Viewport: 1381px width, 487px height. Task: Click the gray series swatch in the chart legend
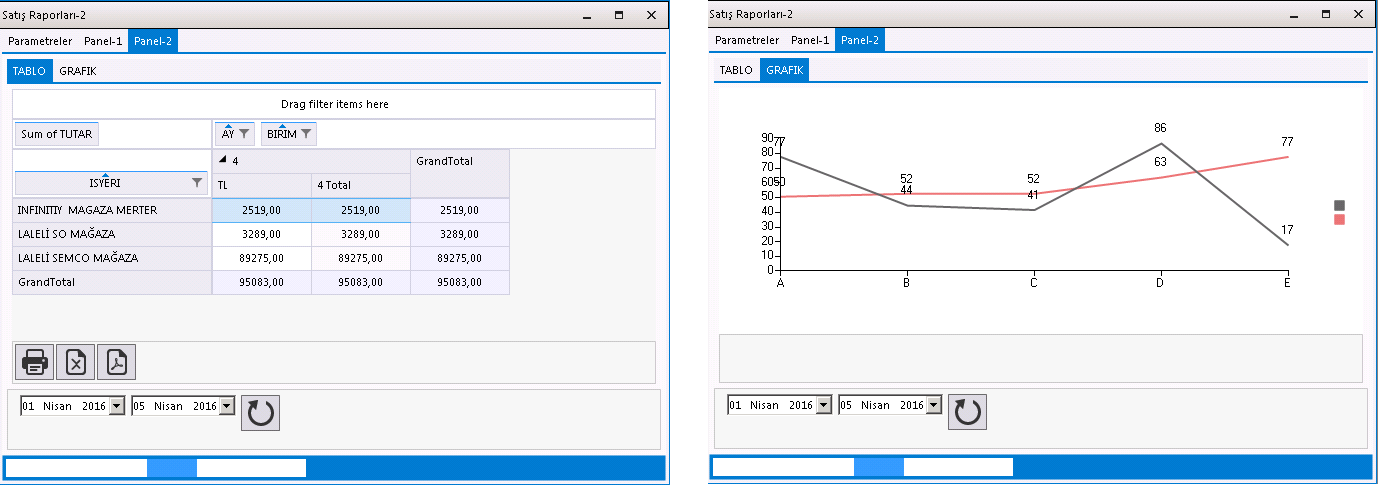coord(1340,205)
